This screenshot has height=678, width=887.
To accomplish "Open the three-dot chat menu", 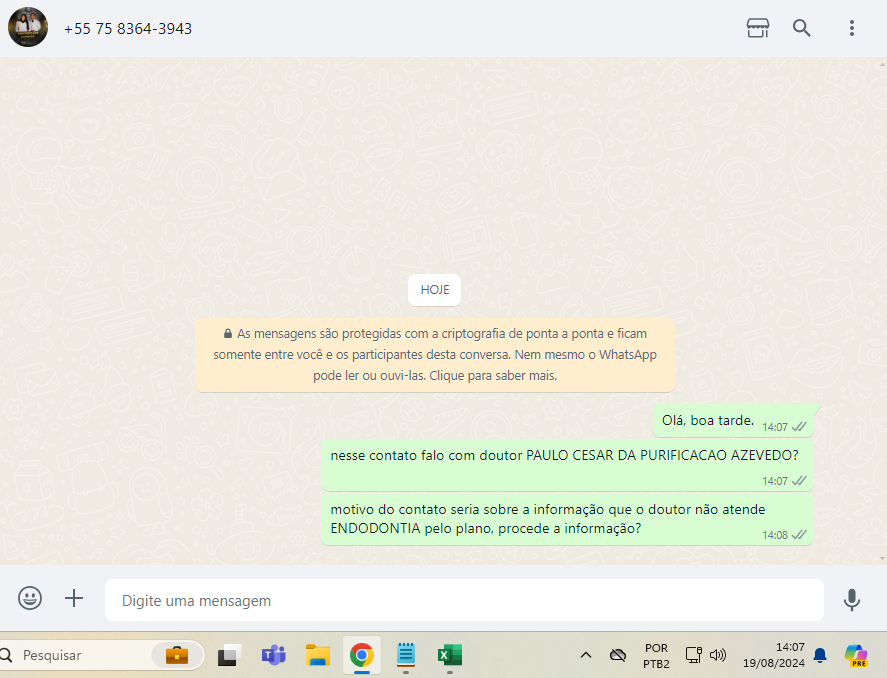I will click(x=851, y=28).
